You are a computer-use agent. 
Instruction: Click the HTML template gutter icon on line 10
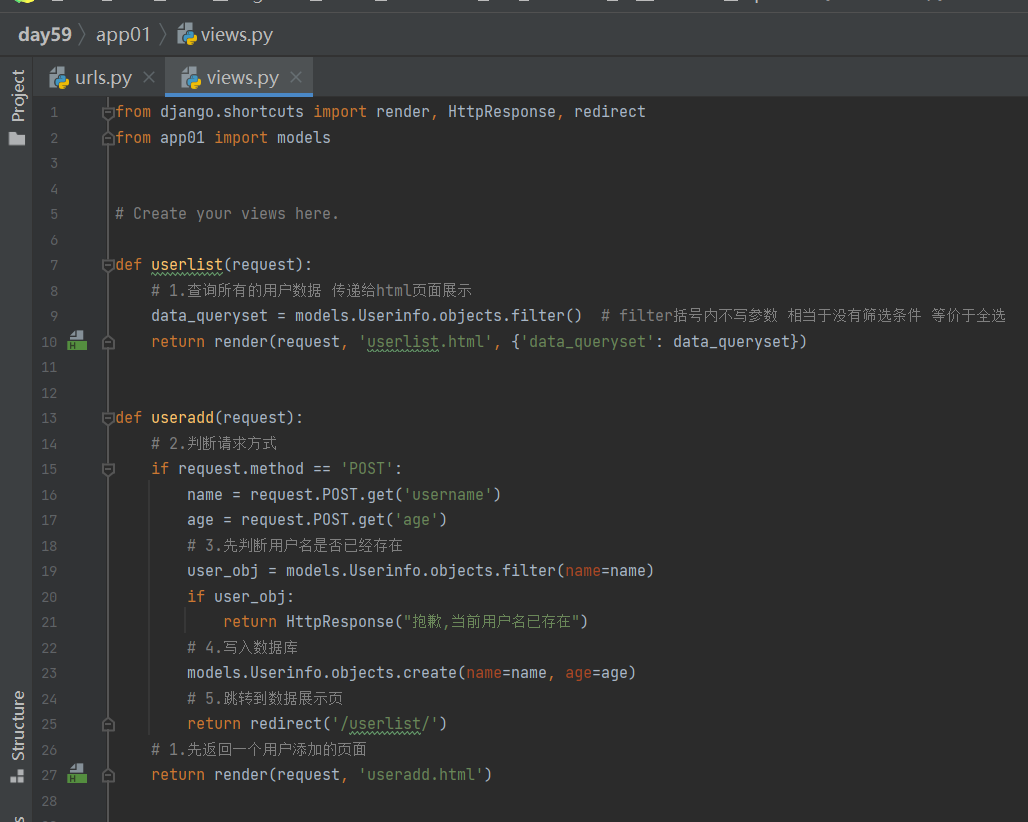coord(77,341)
